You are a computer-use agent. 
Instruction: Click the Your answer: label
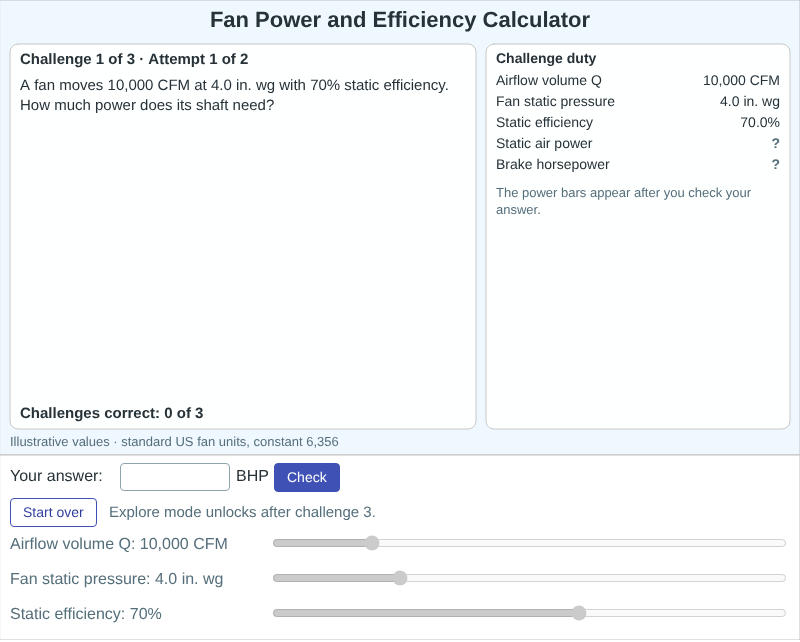56,476
